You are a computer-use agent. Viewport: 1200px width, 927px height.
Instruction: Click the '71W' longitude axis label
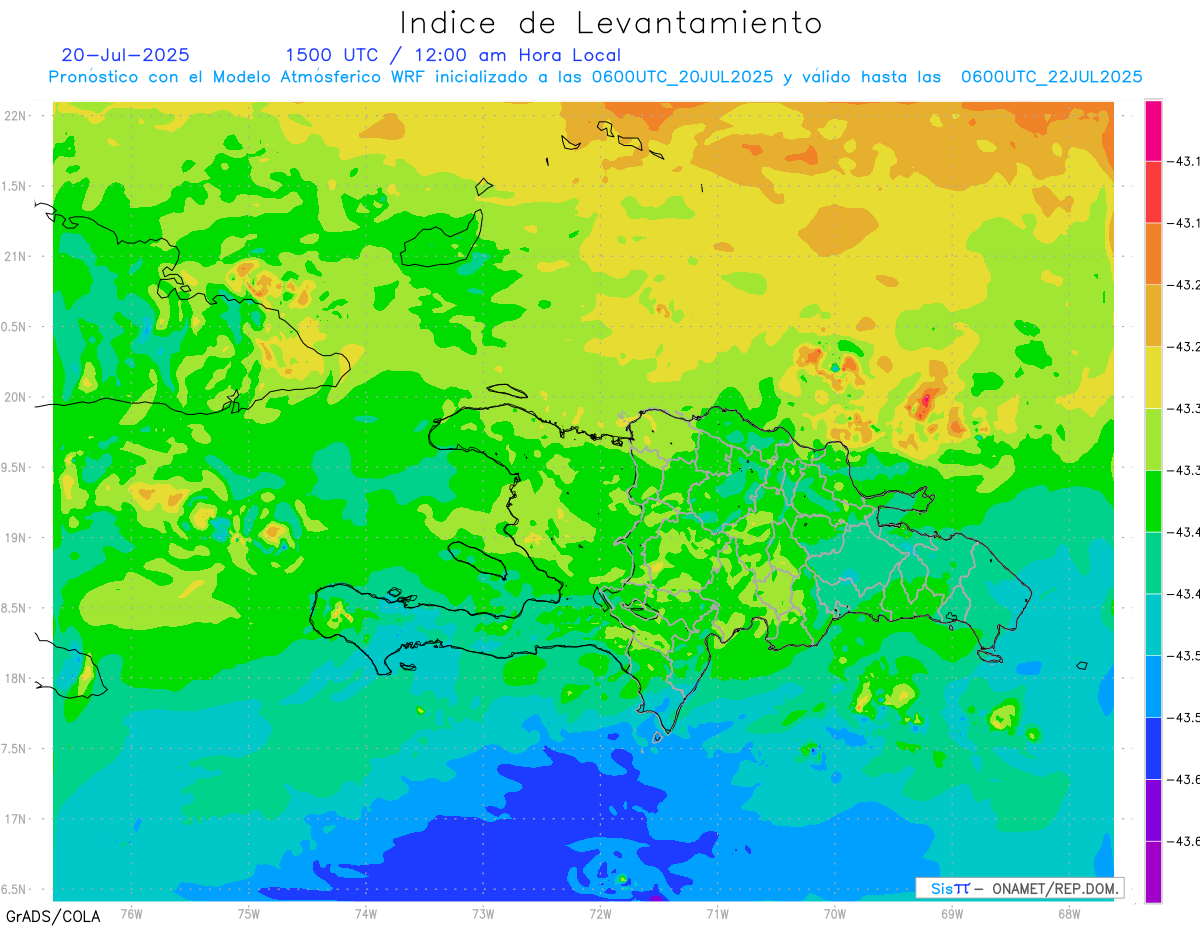[x=717, y=913]
